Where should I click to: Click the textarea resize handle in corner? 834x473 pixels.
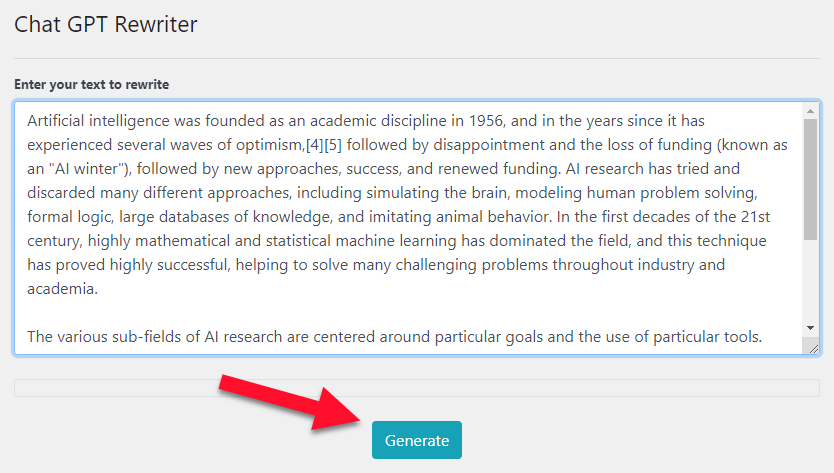[x=812, y=347]
